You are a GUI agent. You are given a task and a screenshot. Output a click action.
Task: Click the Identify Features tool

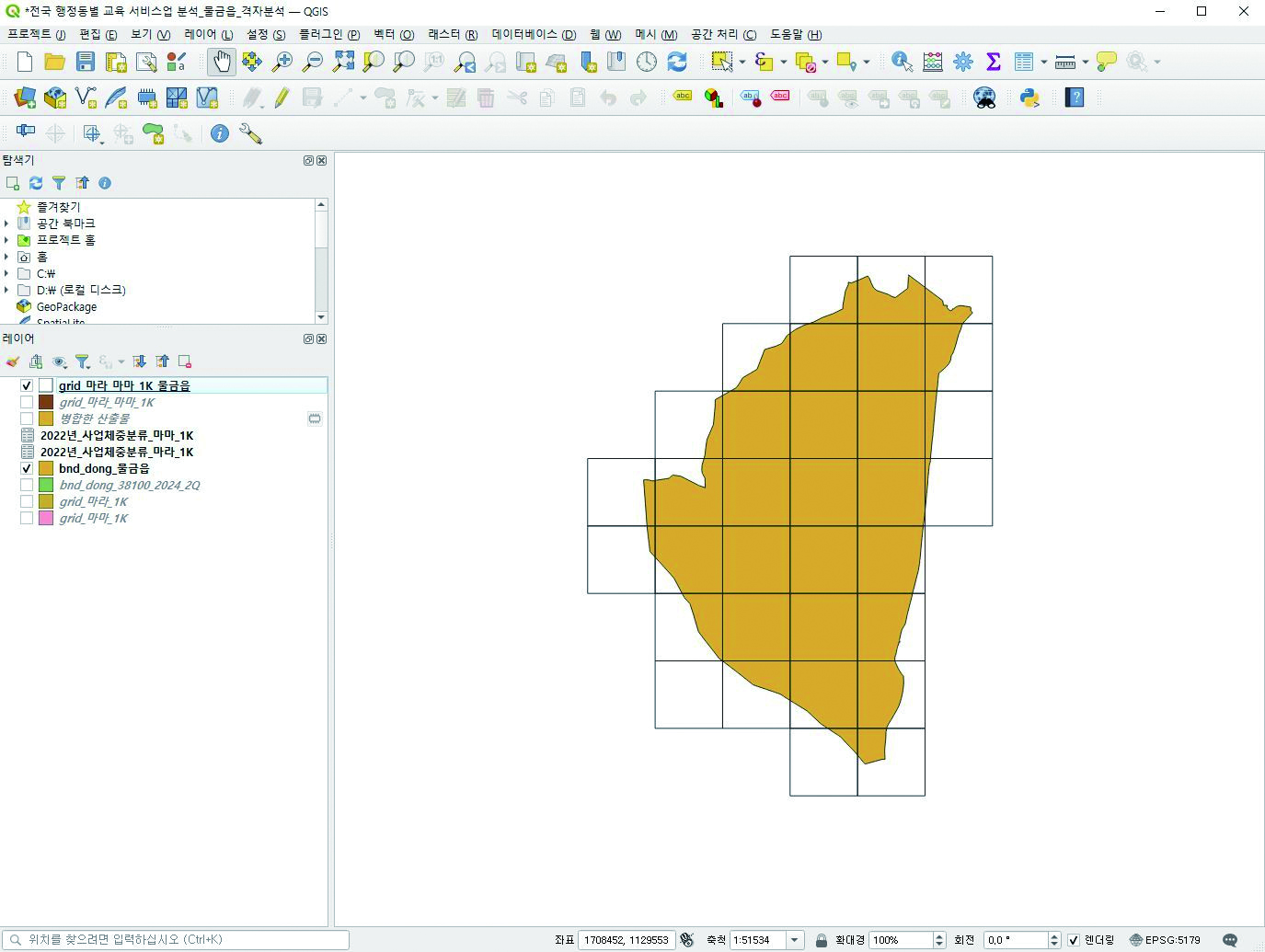[x=902, y=62]
